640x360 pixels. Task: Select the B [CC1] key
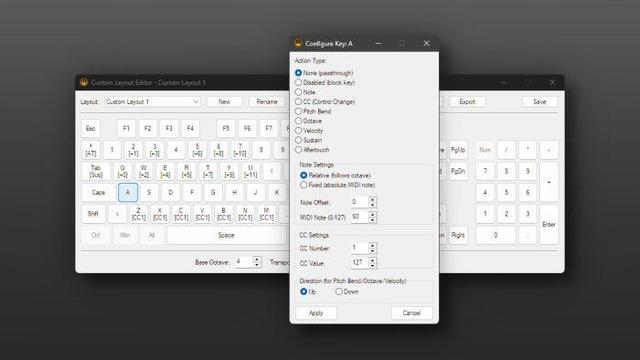click(x=224, y=214)
